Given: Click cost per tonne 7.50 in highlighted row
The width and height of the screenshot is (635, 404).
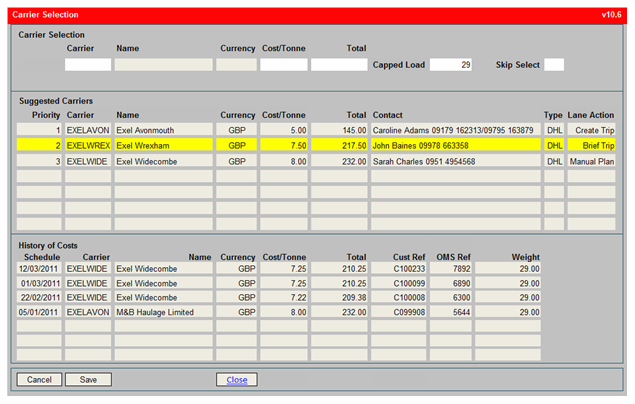Looking at the screenshot, I should tap(283, 145).
